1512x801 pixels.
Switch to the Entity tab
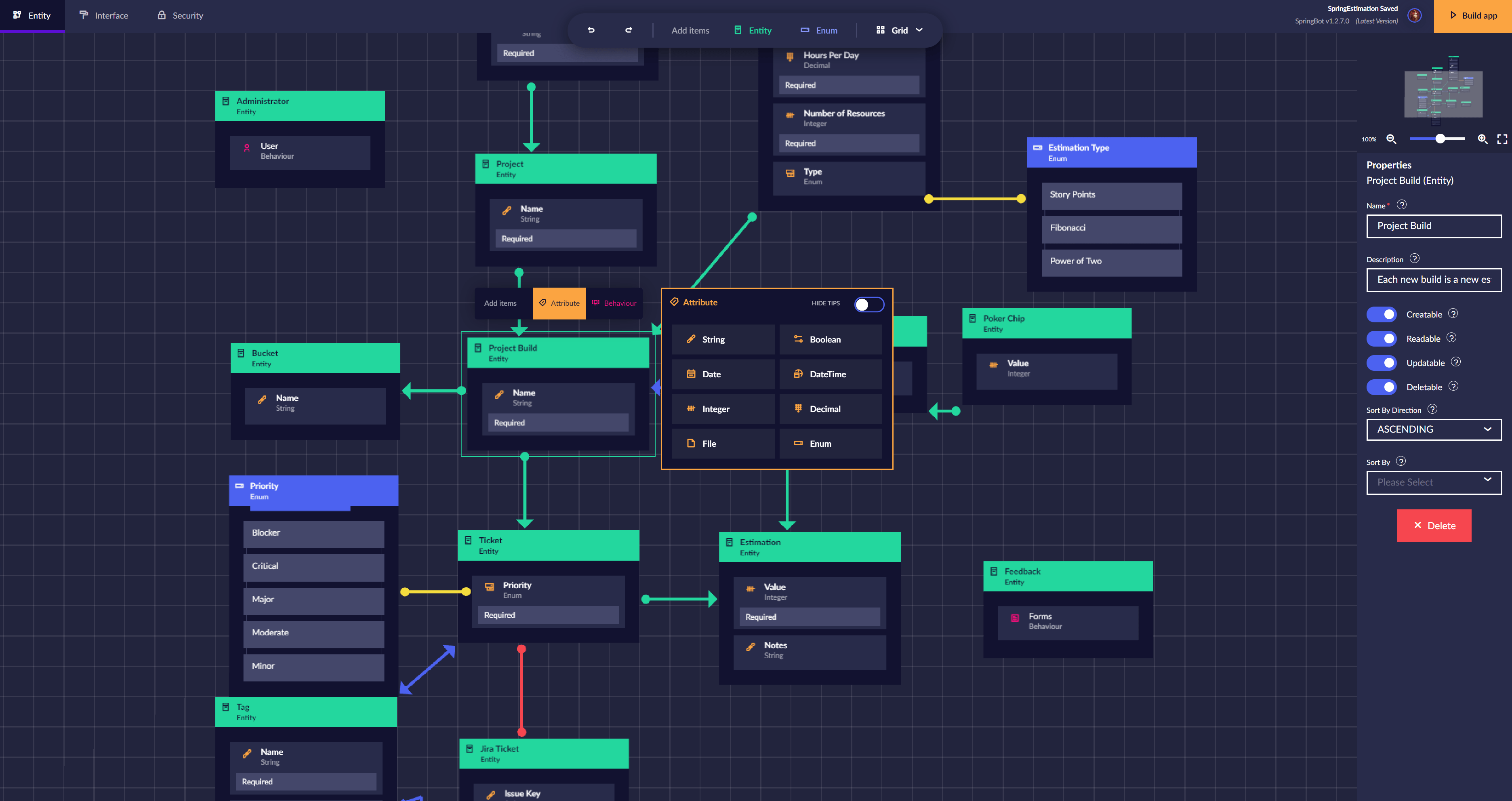click(x=32, y=15)
